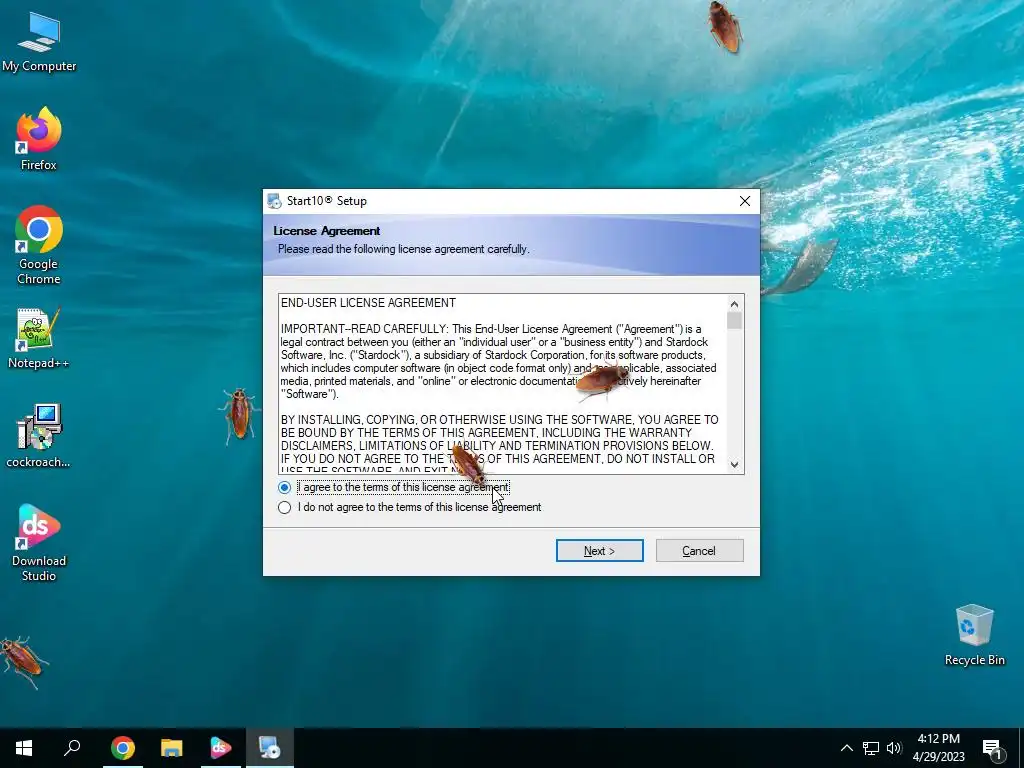Image resolution: width=1024 pixels, height=768 pixels.
Task: Close the Start10 Setup dialog
Action: coord(744,201)
